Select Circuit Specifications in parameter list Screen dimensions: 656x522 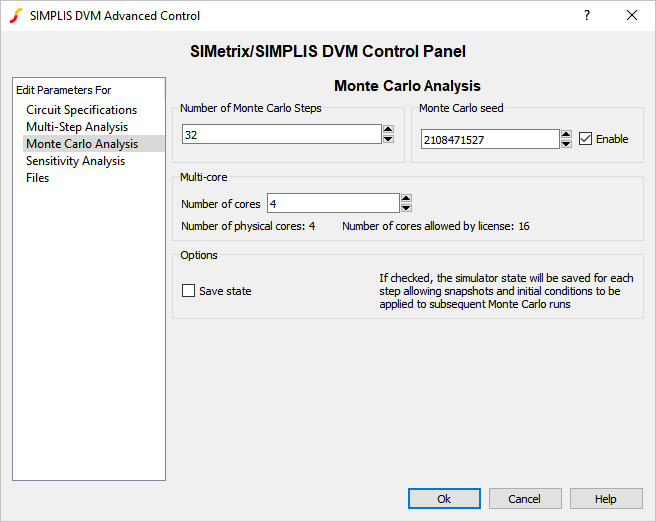click(82, 110)
